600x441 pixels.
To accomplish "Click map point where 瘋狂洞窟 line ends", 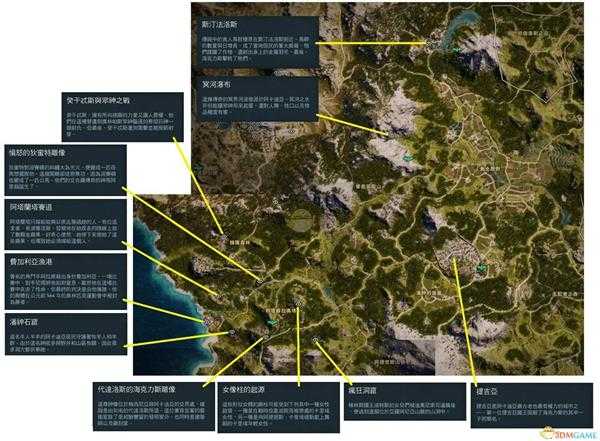I will coord(316,340).
